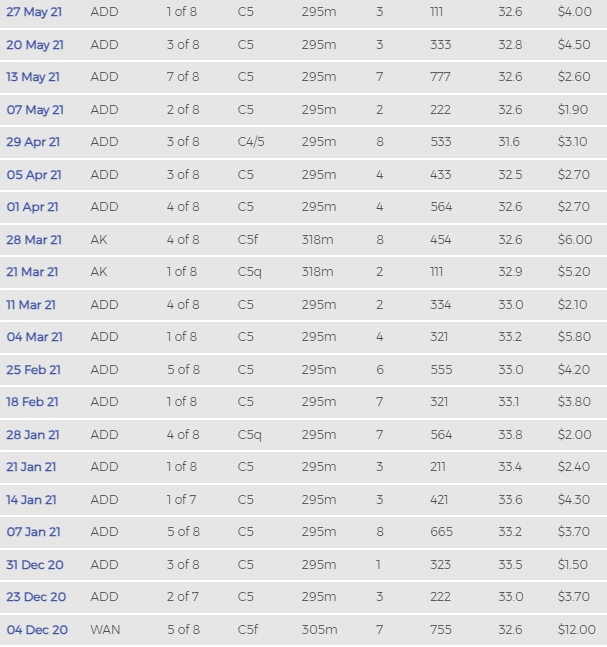
Task: Click the 07 Jan 21 date link
Action: coord(33,532)
